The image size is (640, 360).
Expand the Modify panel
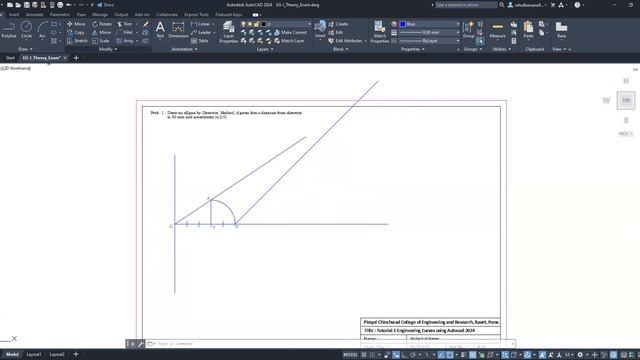pyautogui.click(x=108, y=49)
